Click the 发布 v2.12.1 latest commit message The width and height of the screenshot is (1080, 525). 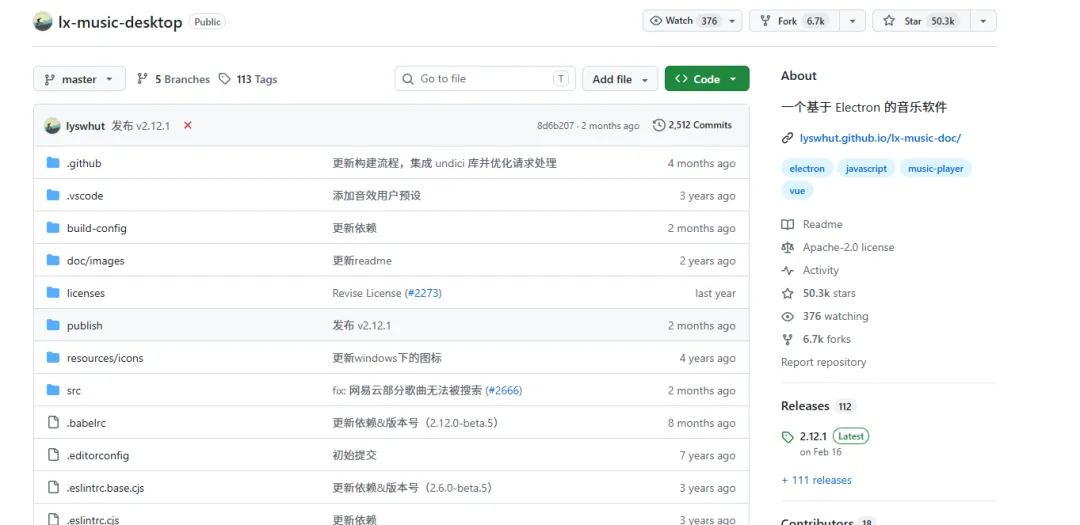(x=141, y=126)
